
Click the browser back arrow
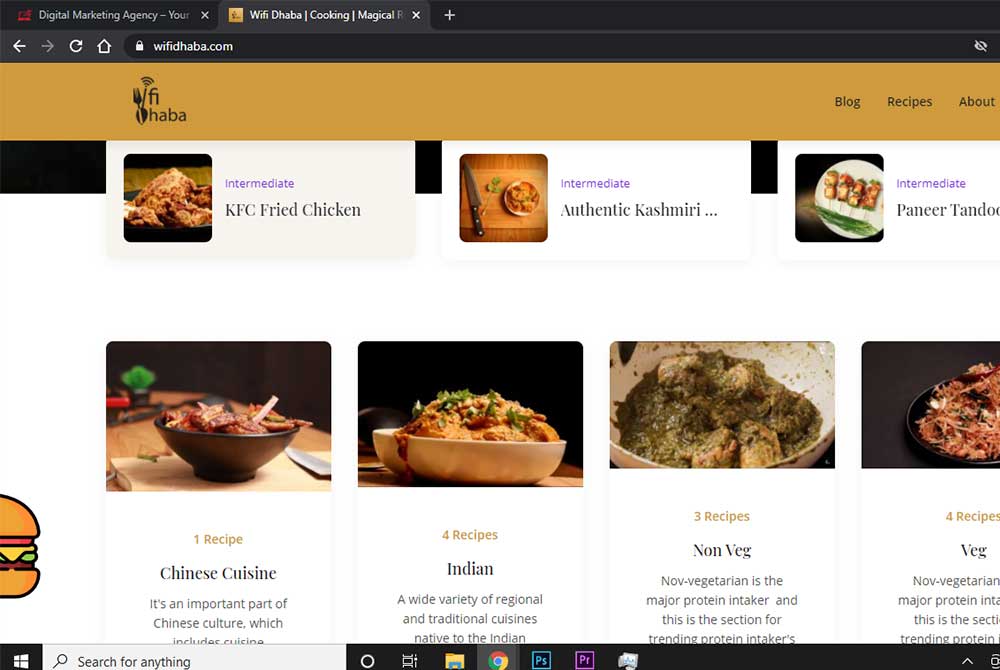tap(19, 46)
